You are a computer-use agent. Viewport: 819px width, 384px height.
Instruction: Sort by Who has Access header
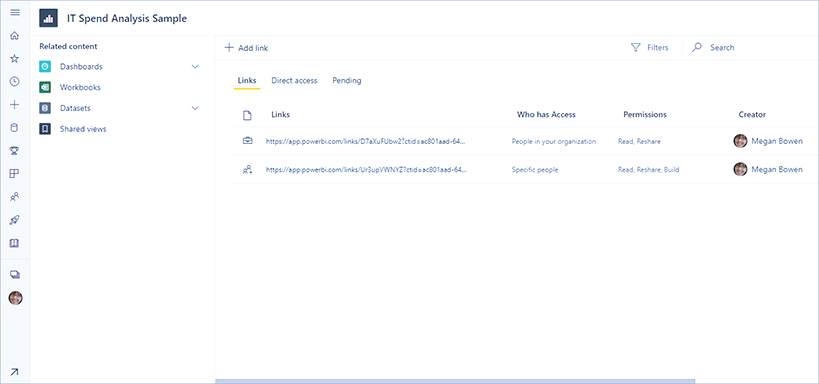(x=546, y=114)
